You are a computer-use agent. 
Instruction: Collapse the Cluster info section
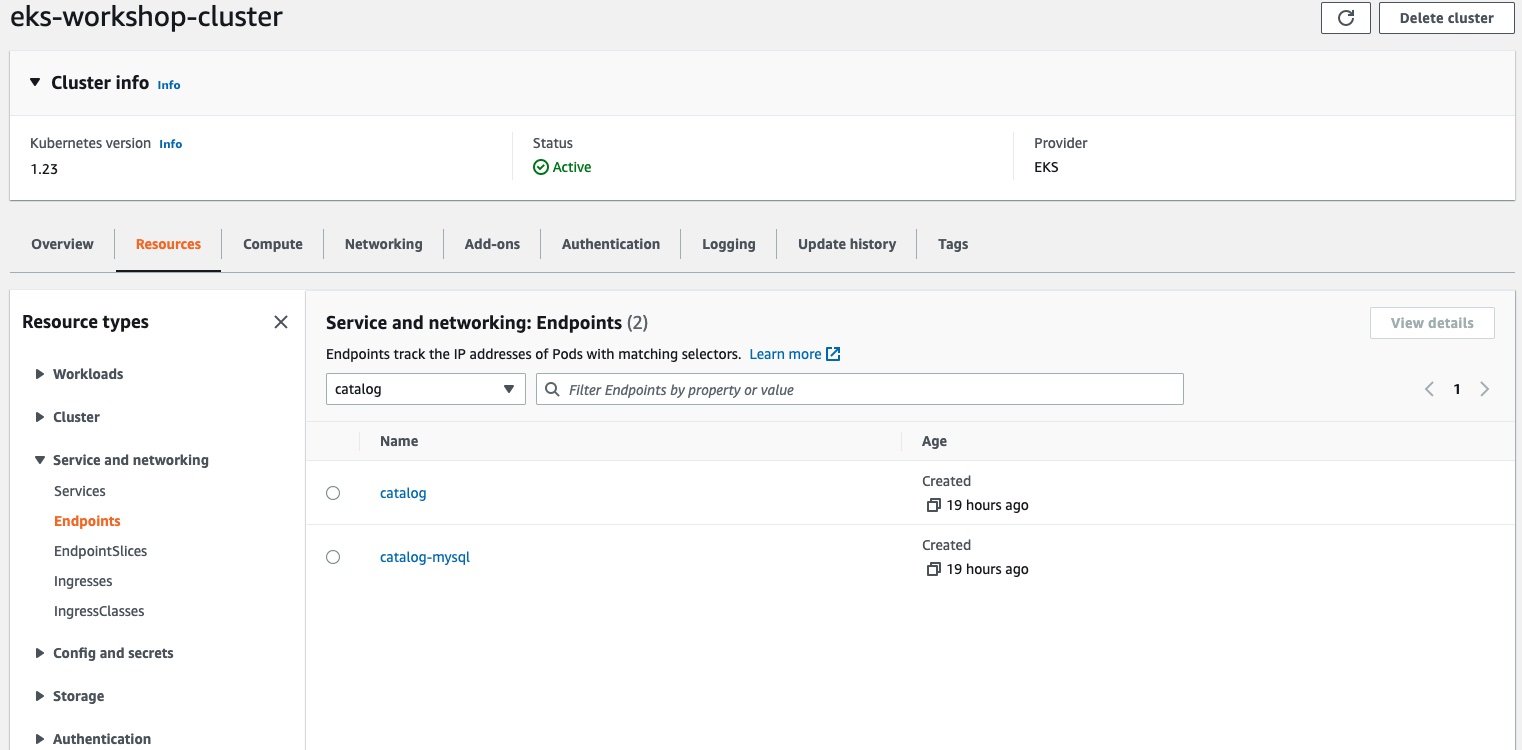[36, 83]
